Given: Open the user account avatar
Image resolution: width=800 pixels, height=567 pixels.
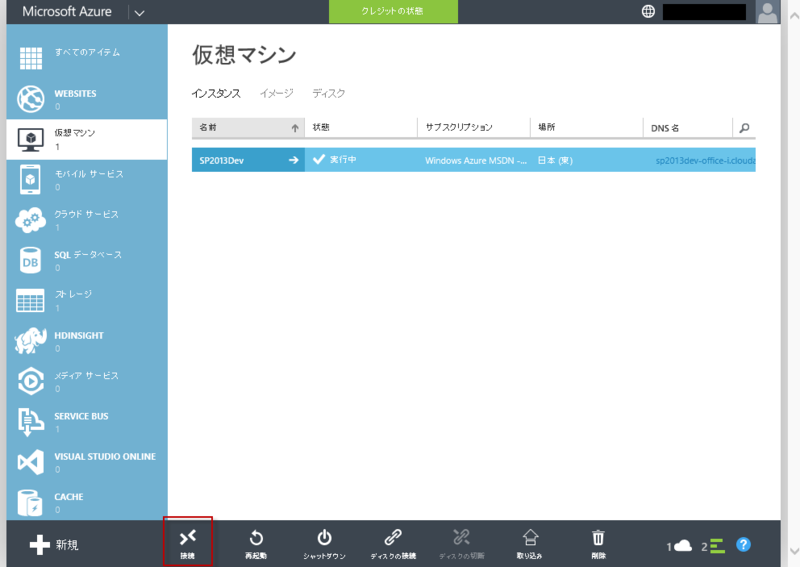Looking at the screenshot, I should click(x=767, y=12).
